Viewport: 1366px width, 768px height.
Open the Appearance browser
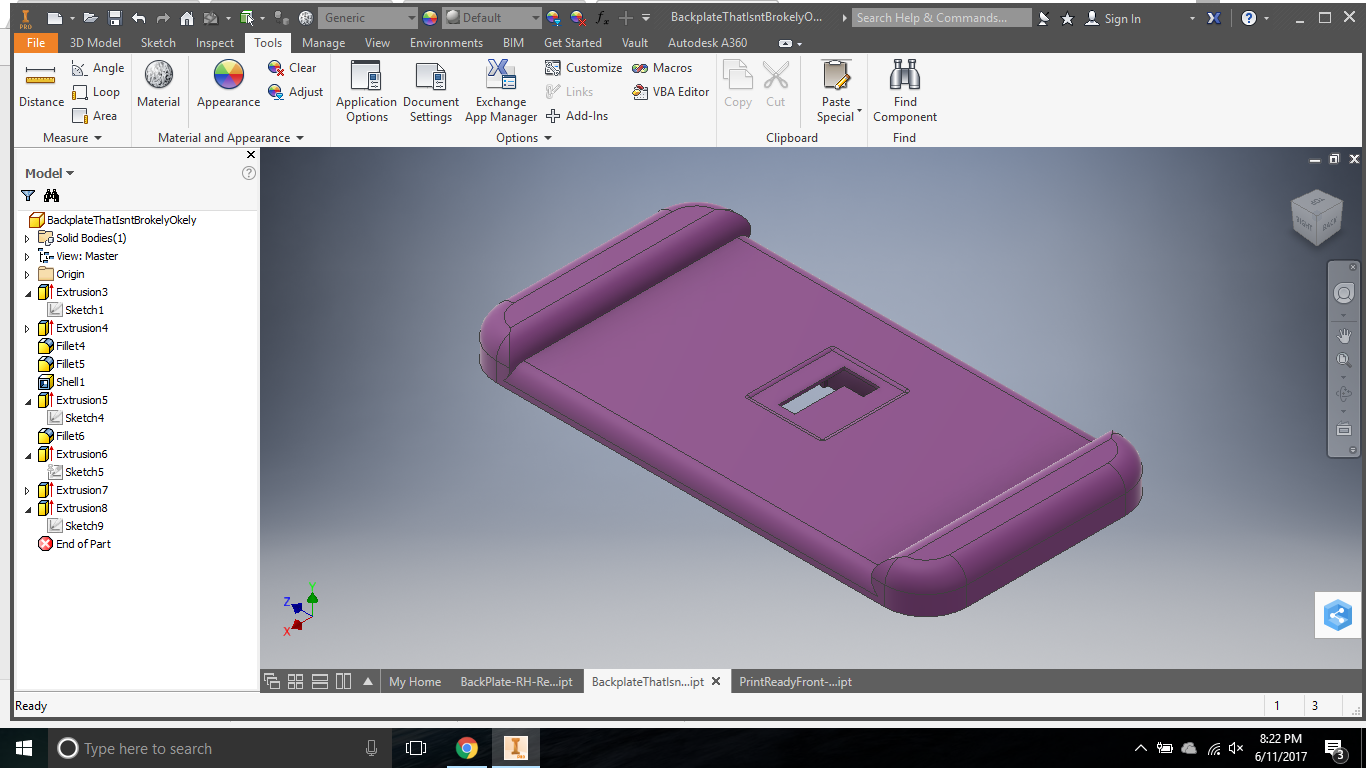pos(228,85)
